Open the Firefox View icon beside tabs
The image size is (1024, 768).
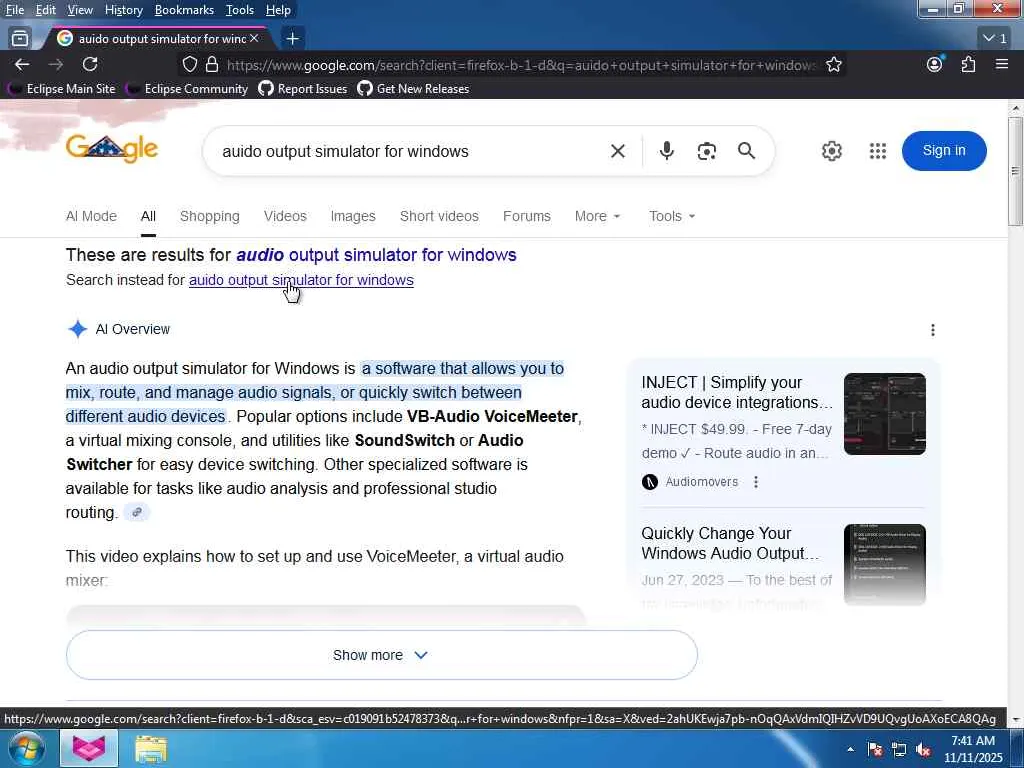point(20,39)
